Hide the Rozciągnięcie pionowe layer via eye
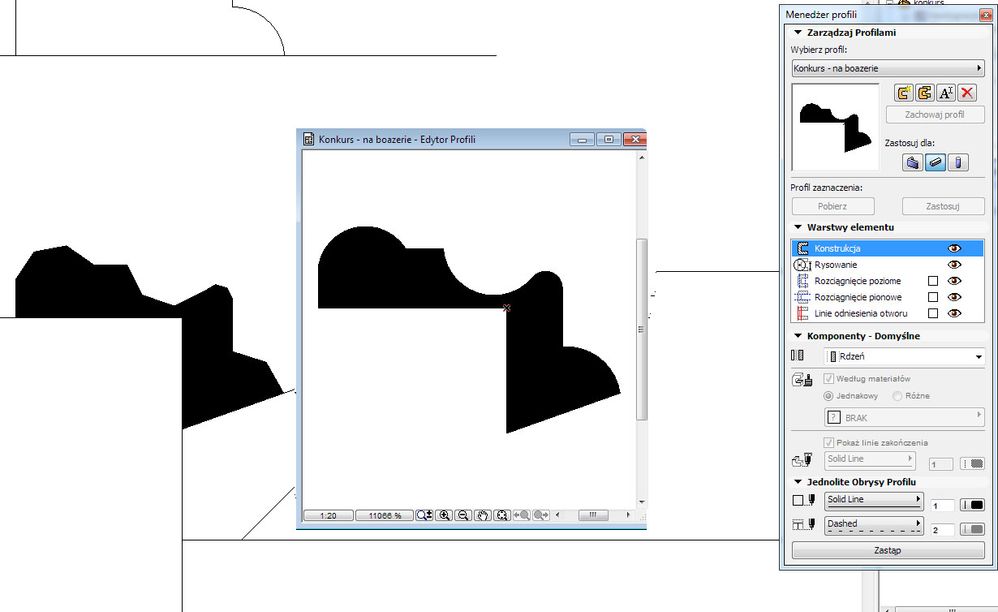Image resolution: width=998 pixels, height=612 pixels. point(954,297)
